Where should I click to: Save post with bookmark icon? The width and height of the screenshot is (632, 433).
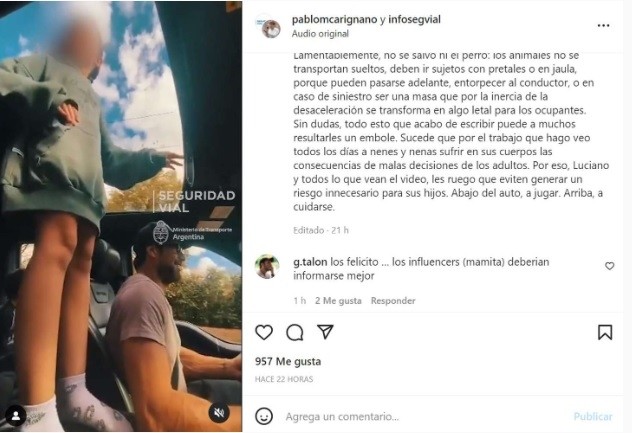pos(605,332)
